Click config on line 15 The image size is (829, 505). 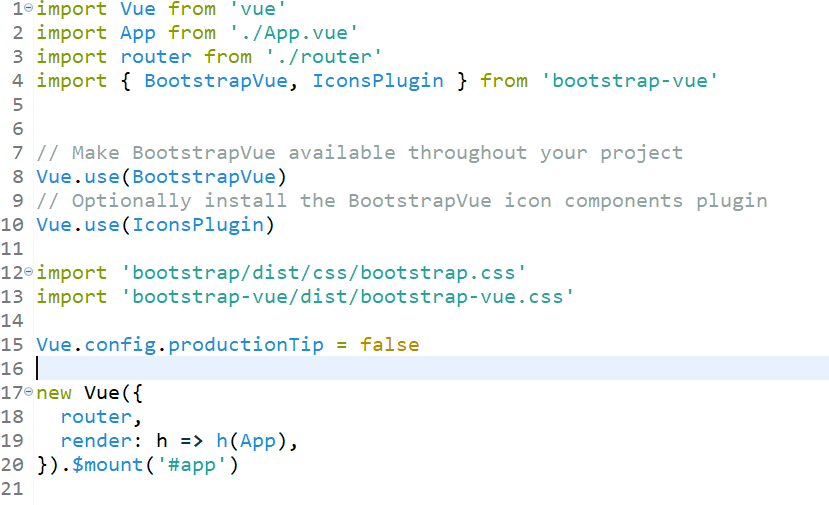[x=120, y=345]
